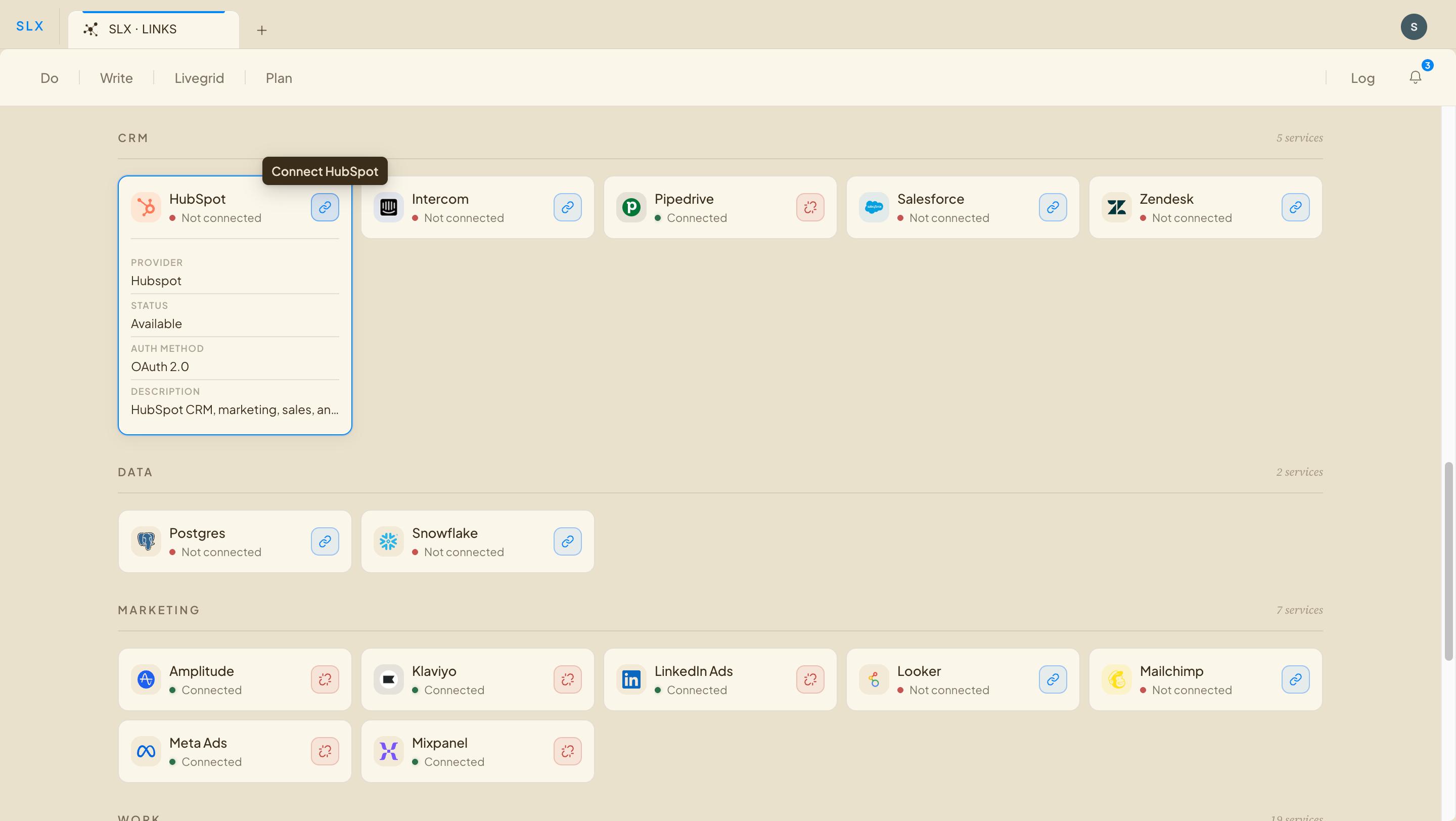Expand the Looker card details

(963, 679)
